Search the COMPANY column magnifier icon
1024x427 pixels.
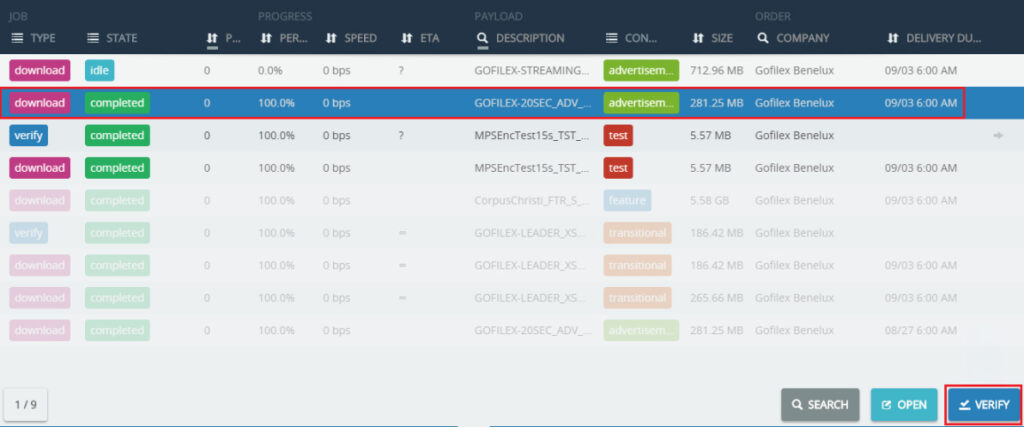pyautogui.click(x=763, y=39)
